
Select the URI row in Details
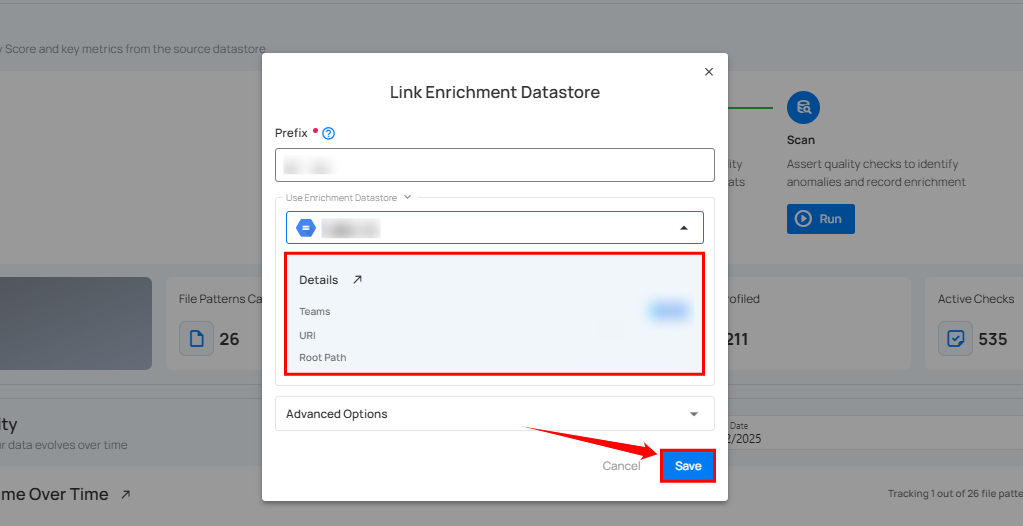click(309, 335)
